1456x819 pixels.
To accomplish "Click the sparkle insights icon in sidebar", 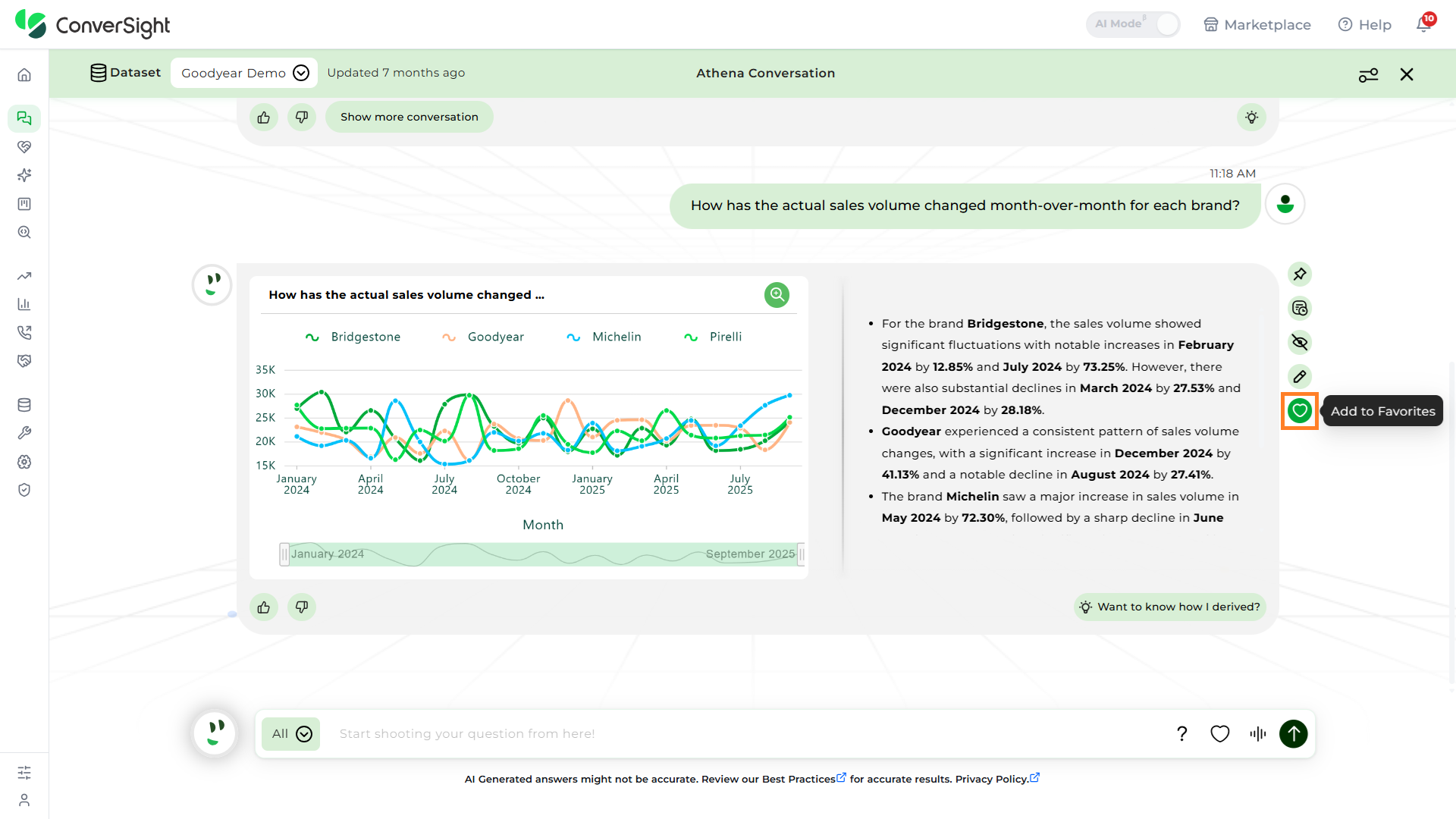I will click(x=24, y=175).
